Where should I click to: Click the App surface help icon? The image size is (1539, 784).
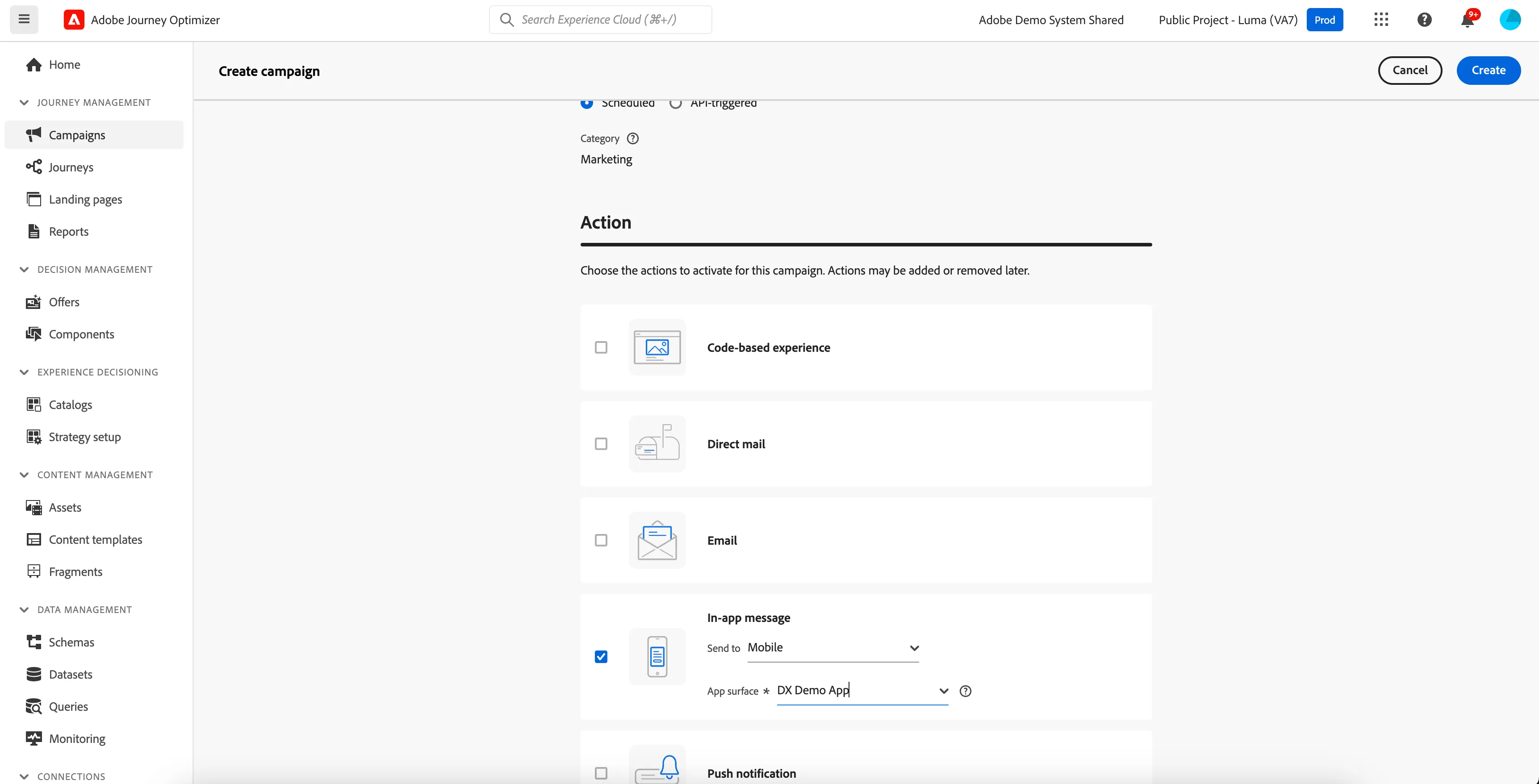pos(966,691)
